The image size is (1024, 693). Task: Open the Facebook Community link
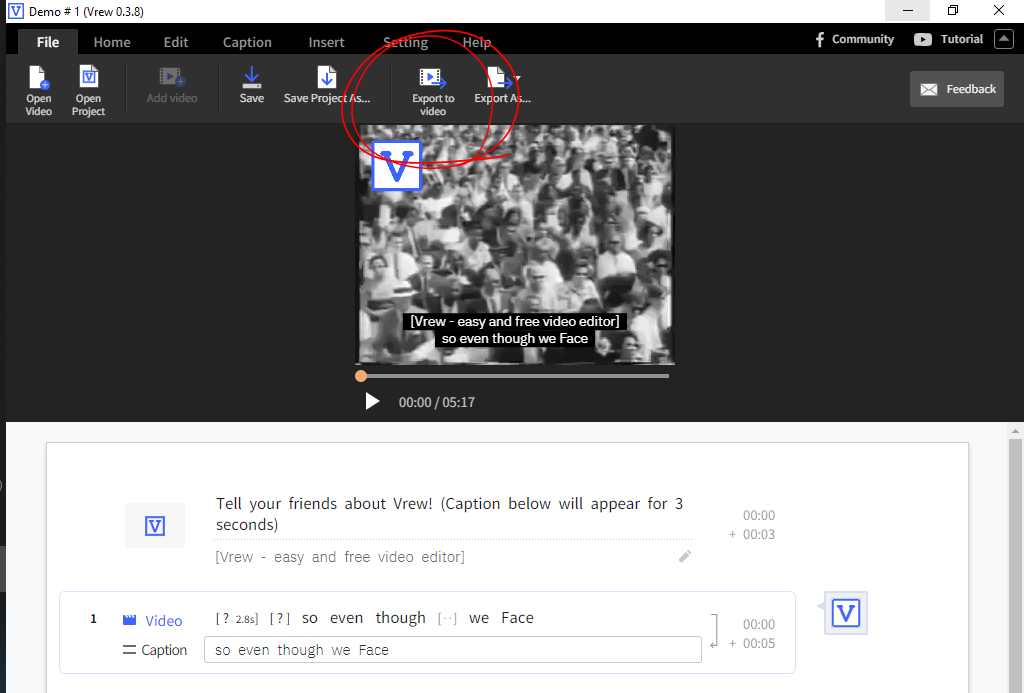coord(854,39)
